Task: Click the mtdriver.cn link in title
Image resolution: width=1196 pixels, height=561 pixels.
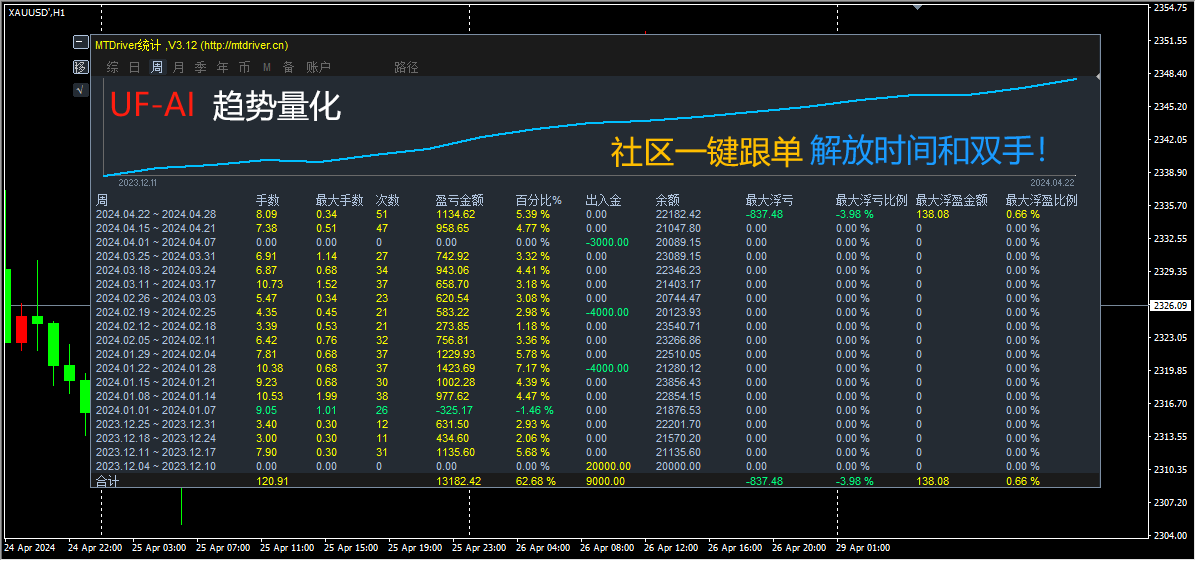Action: 246,45
